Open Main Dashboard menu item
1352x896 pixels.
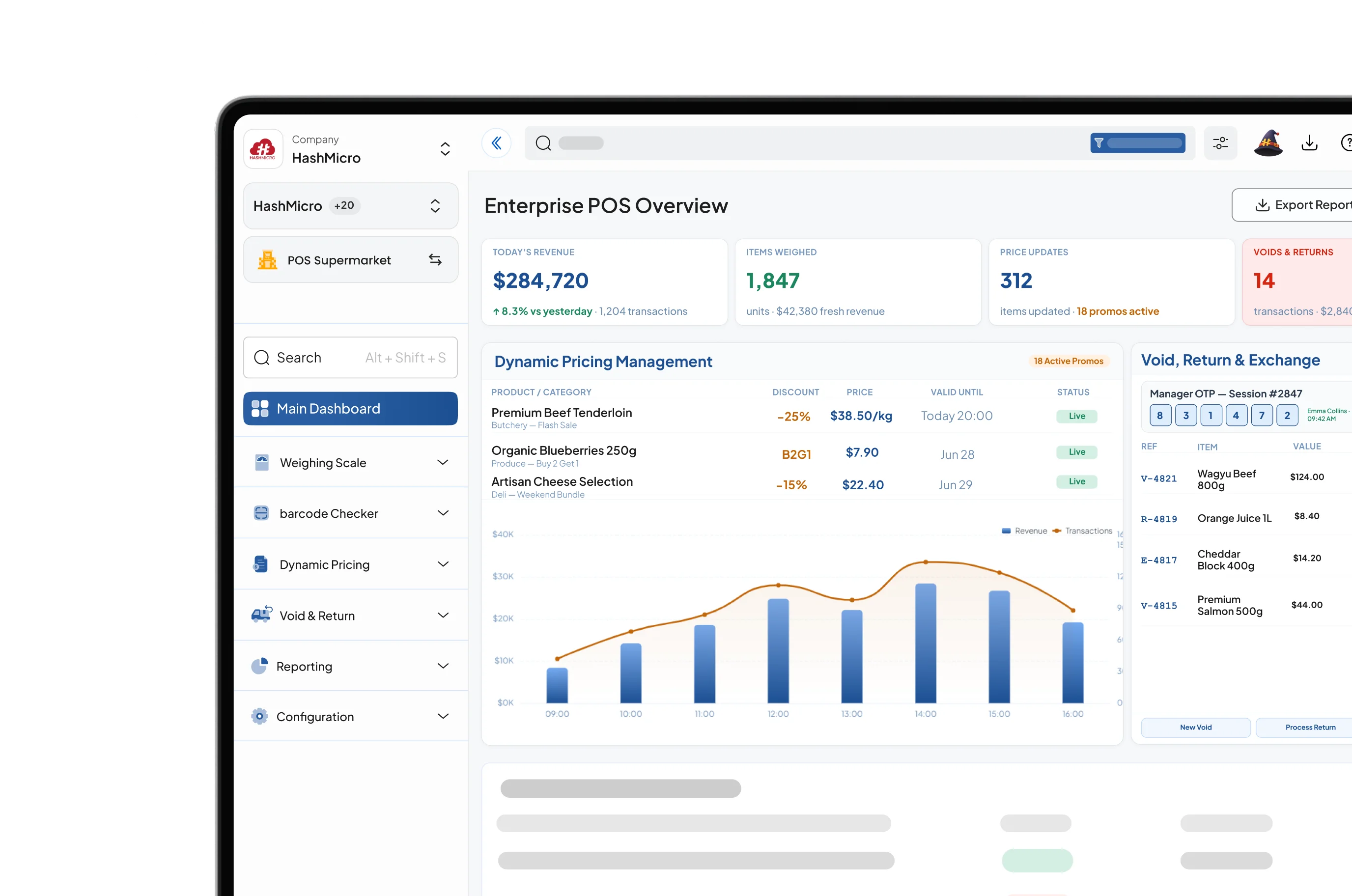350,409
